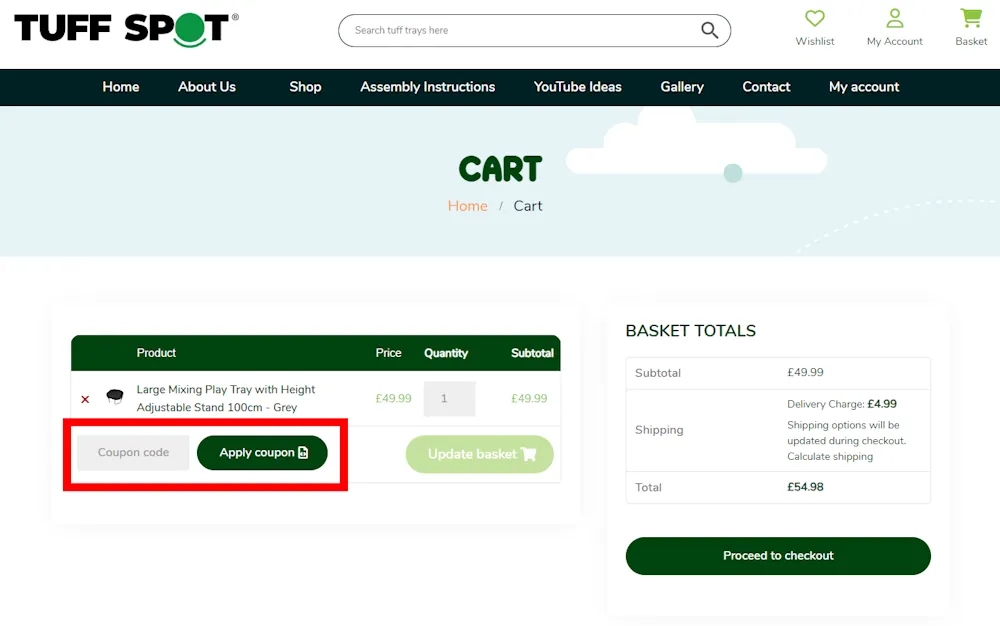Focus the Coupon code input
The width and height of the screenshot is (1000, 626).
pyautogui.click(x=133, y=453)
